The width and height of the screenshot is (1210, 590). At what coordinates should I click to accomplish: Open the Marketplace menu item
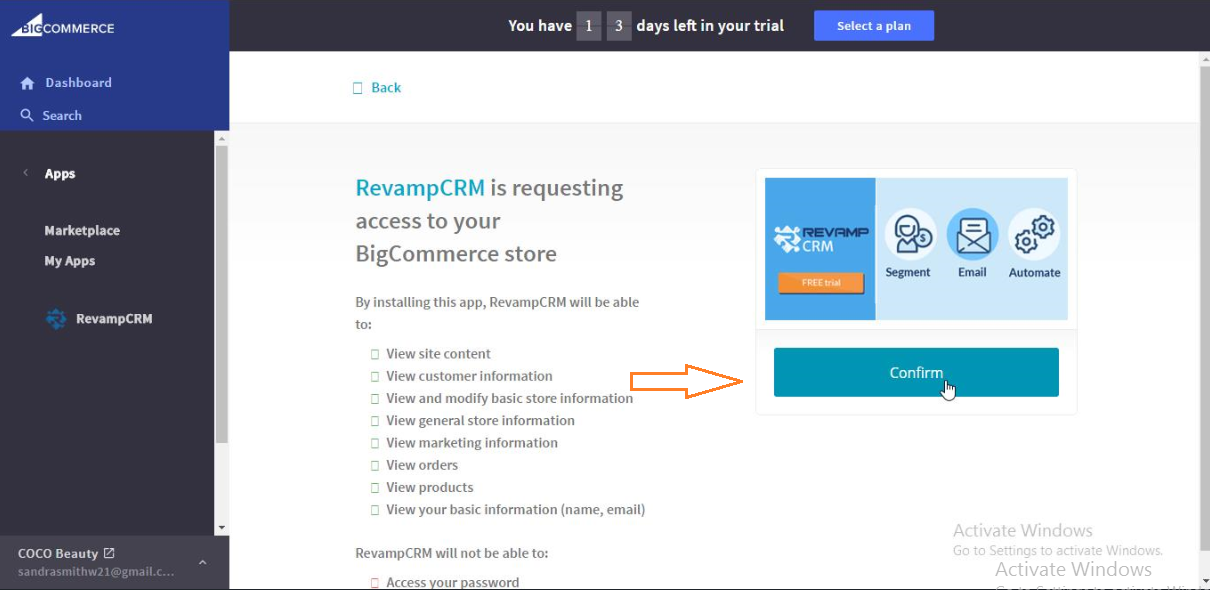tap(82, 230)
